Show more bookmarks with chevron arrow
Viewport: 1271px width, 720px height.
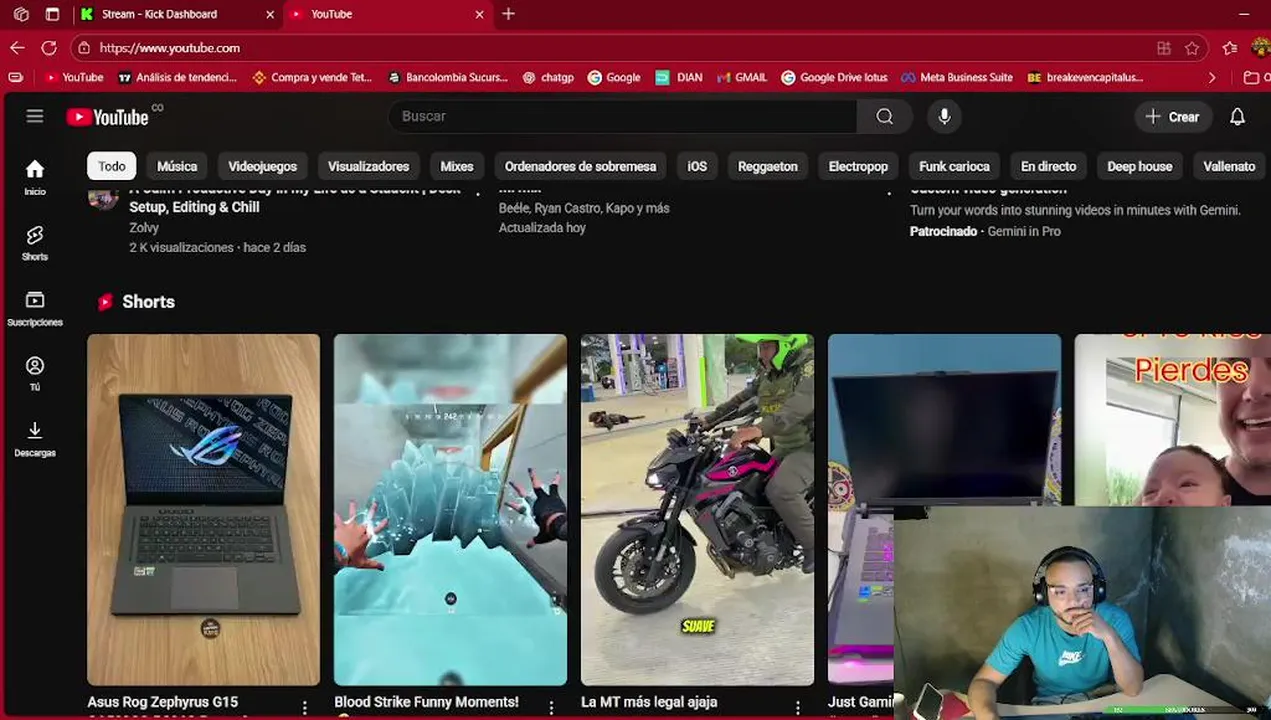click(1212, 77)
